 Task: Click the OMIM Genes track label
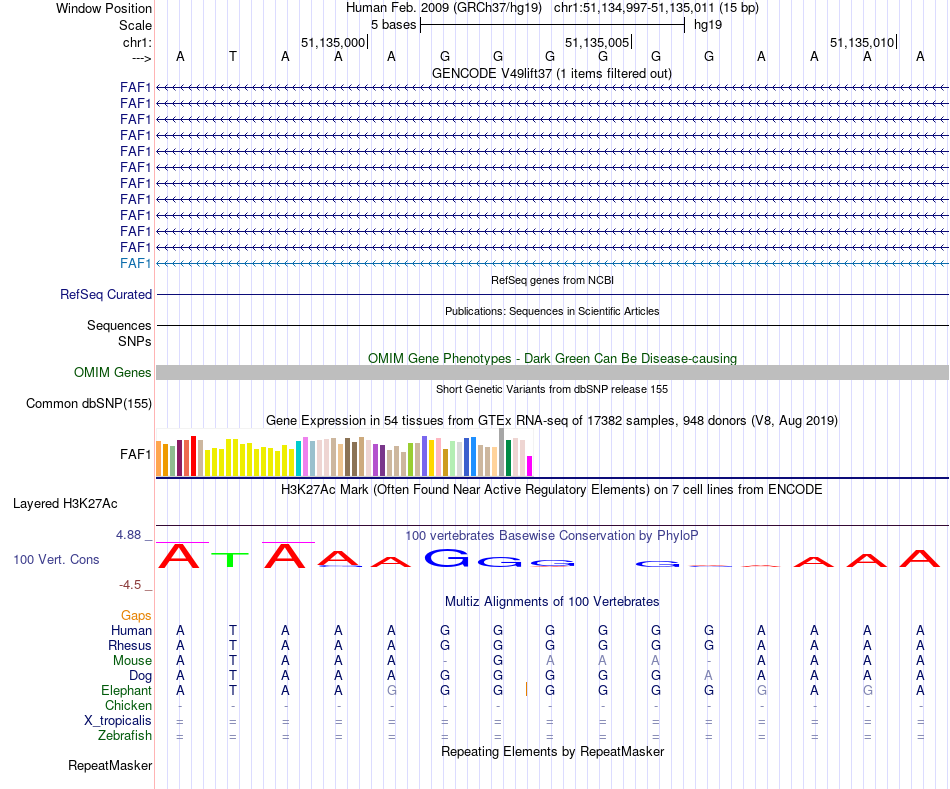(113, 373)
